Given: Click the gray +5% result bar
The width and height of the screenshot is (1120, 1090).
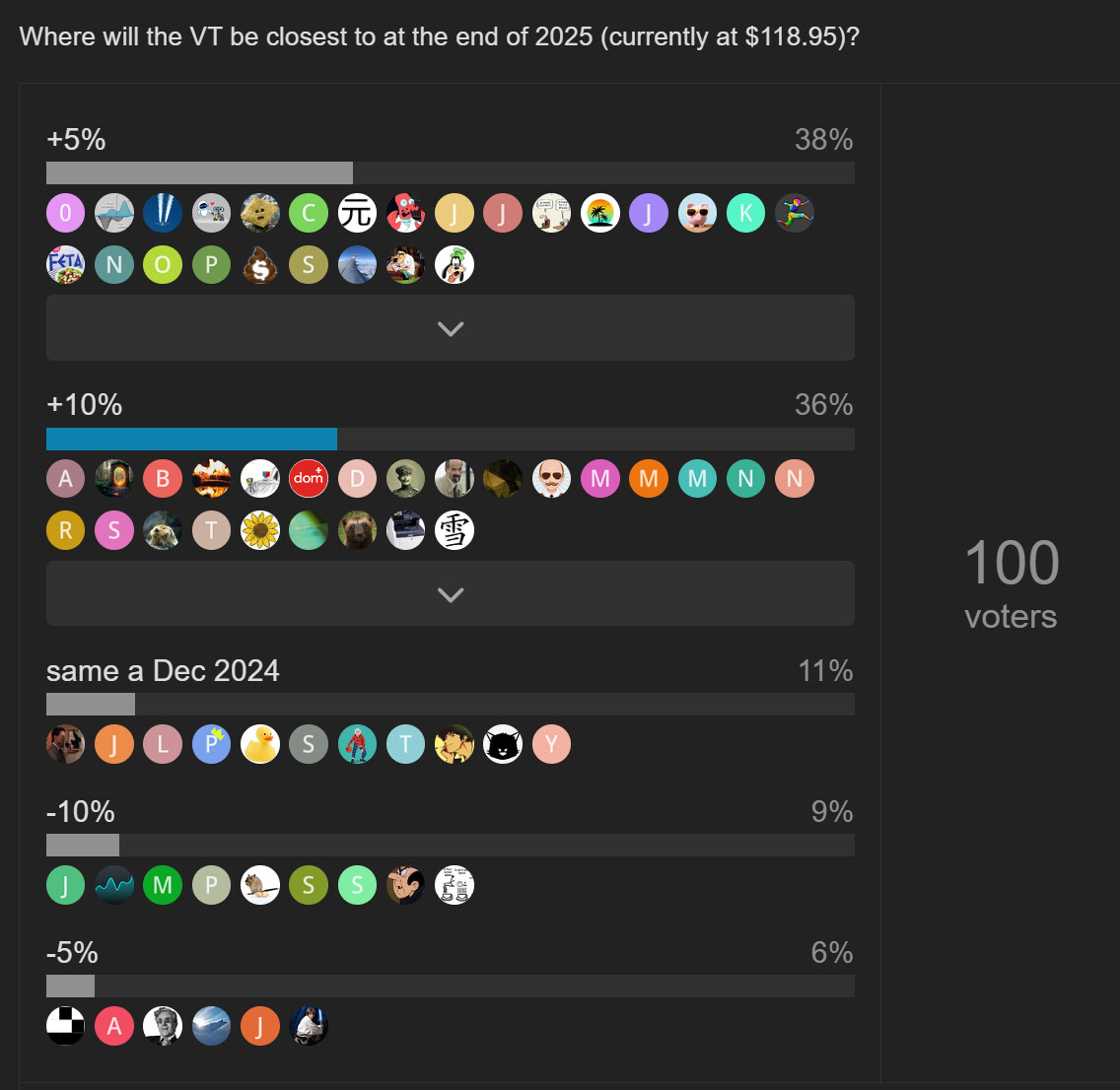Looking at the screenshot, I should (199, 173).
